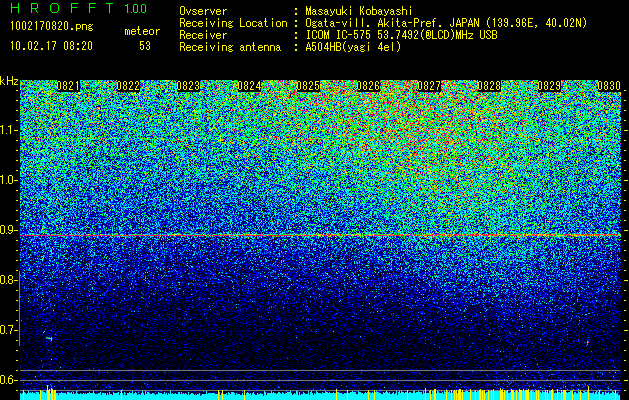Click the Receiver ICOM IC-575 text
The width and height of the screenshot is (629, 400).
click(401, 35)
